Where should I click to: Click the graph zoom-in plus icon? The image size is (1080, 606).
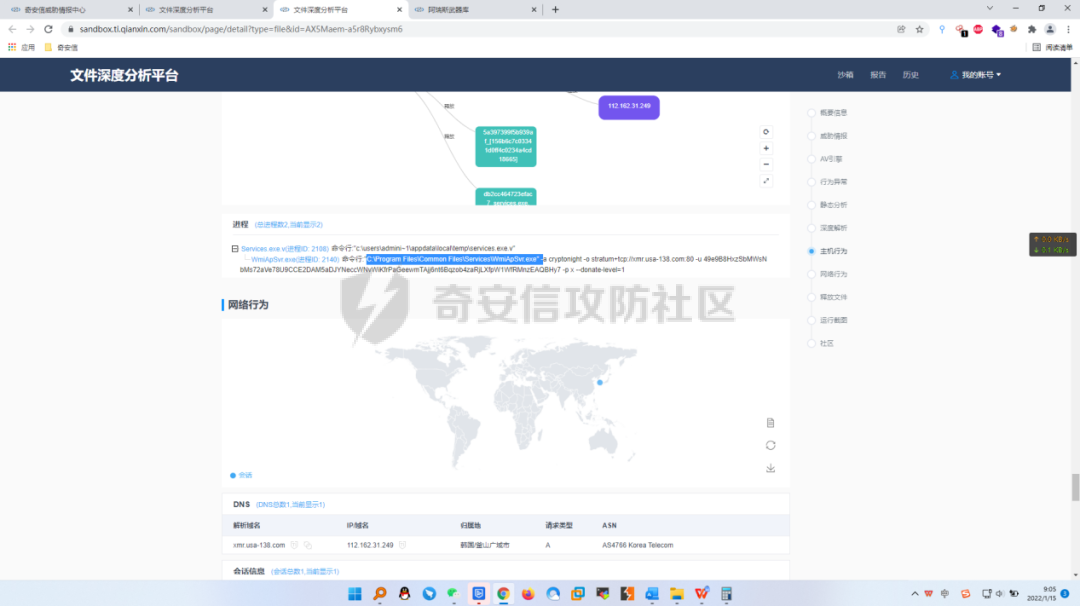(x=766, y=148)
